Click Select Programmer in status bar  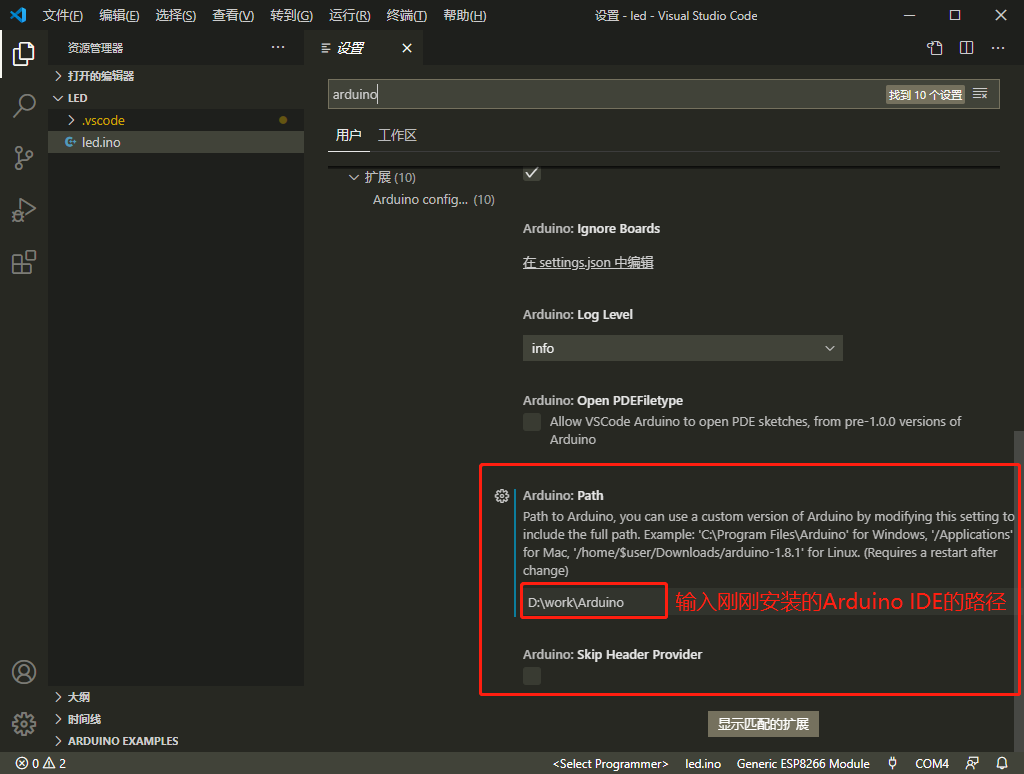[611, 763]
